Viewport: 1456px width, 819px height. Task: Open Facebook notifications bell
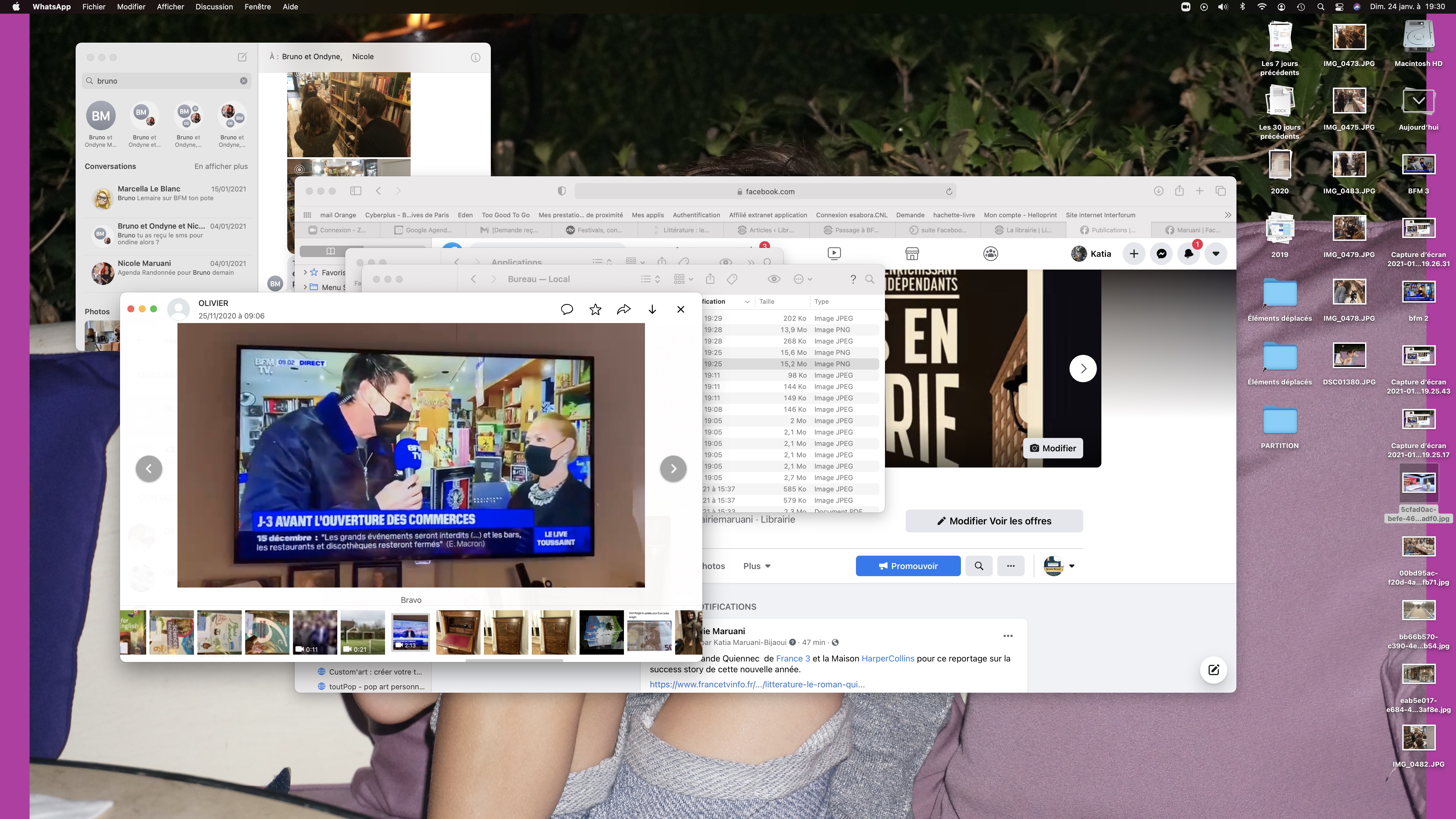tap(1188, 254)
